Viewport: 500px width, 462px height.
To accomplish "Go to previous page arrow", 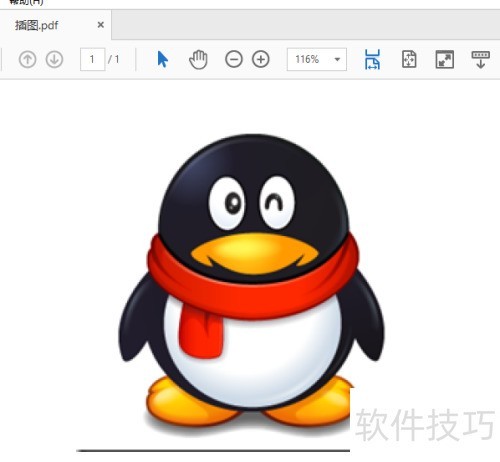I will click(27, 60).
